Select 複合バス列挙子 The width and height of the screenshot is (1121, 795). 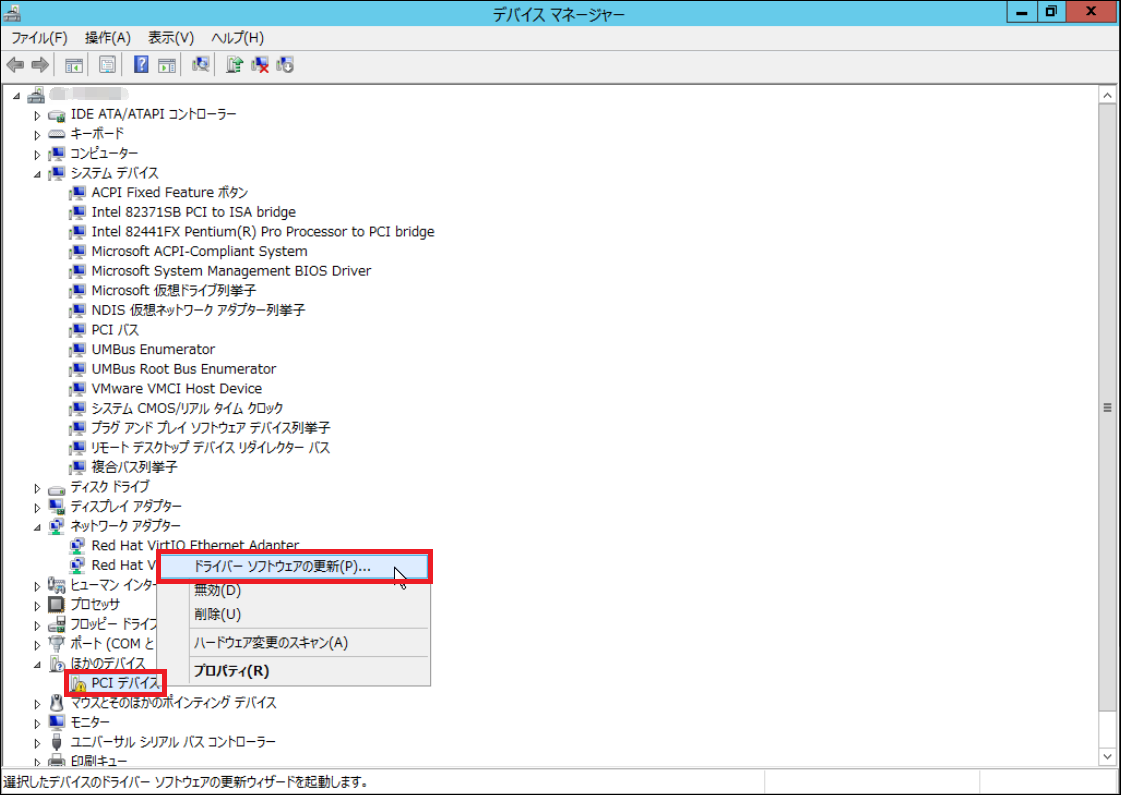point(134,467)
